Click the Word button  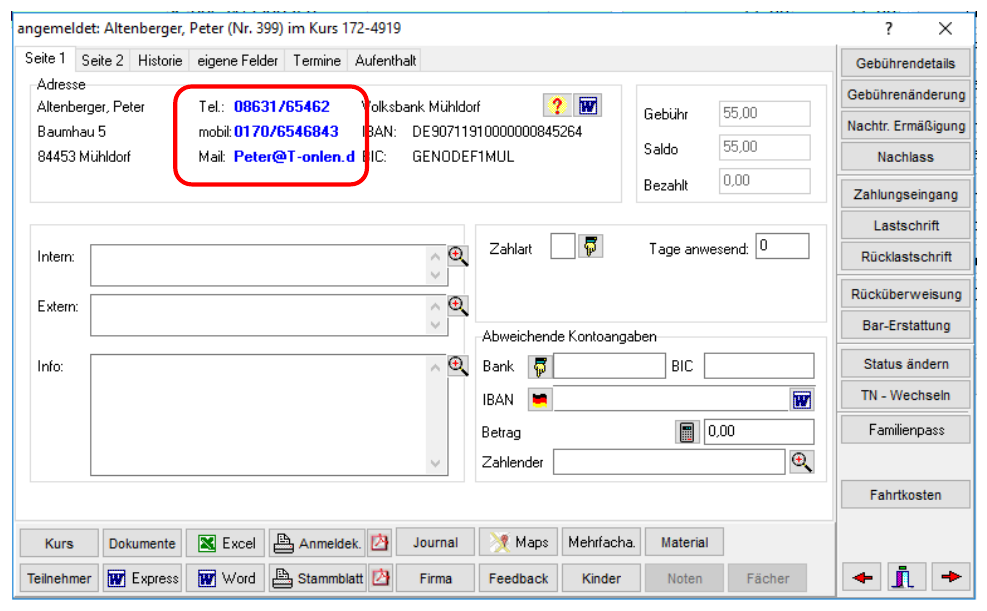(226, 578)
